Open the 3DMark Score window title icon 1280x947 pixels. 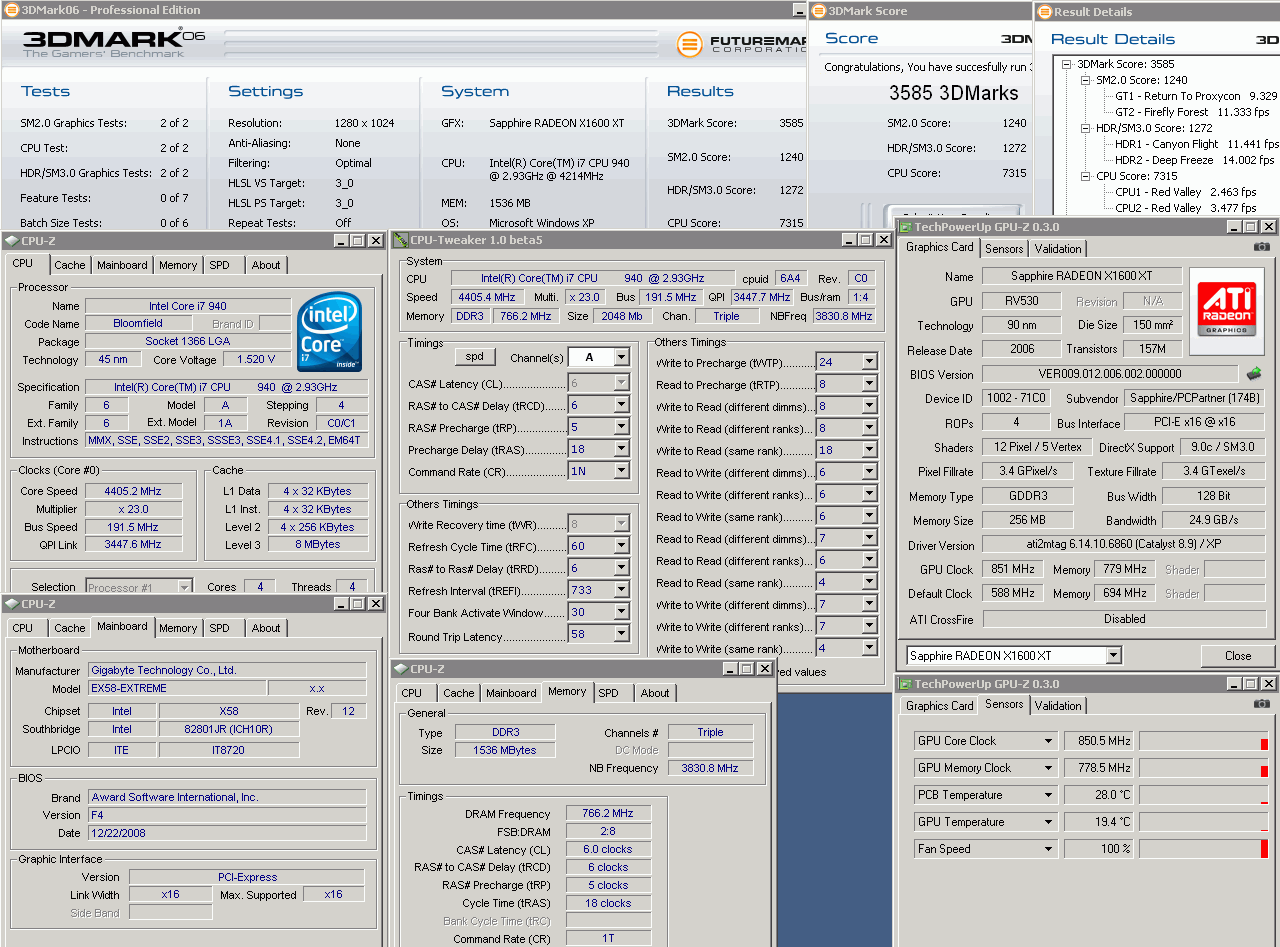[817, 11]
